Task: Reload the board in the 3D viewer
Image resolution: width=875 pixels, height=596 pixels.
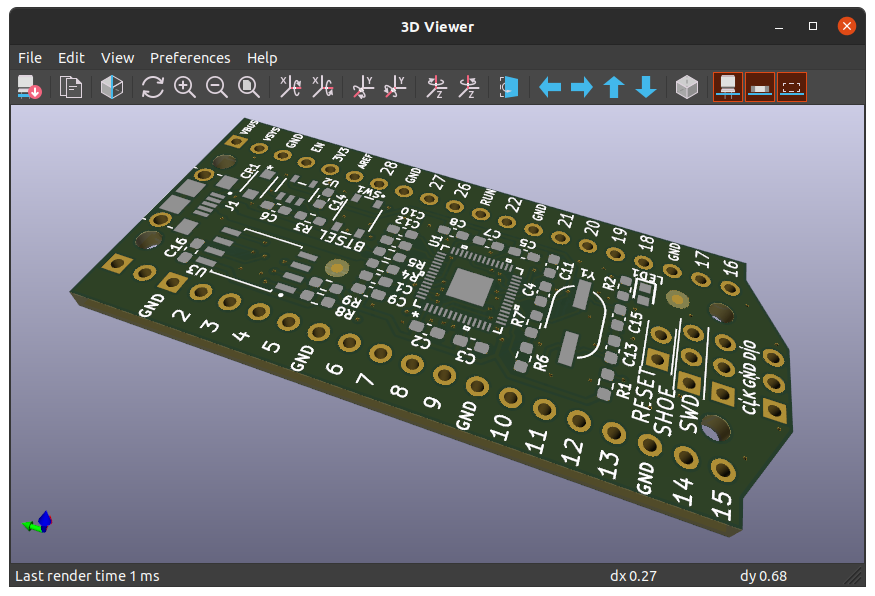Action: pos(30,87)
